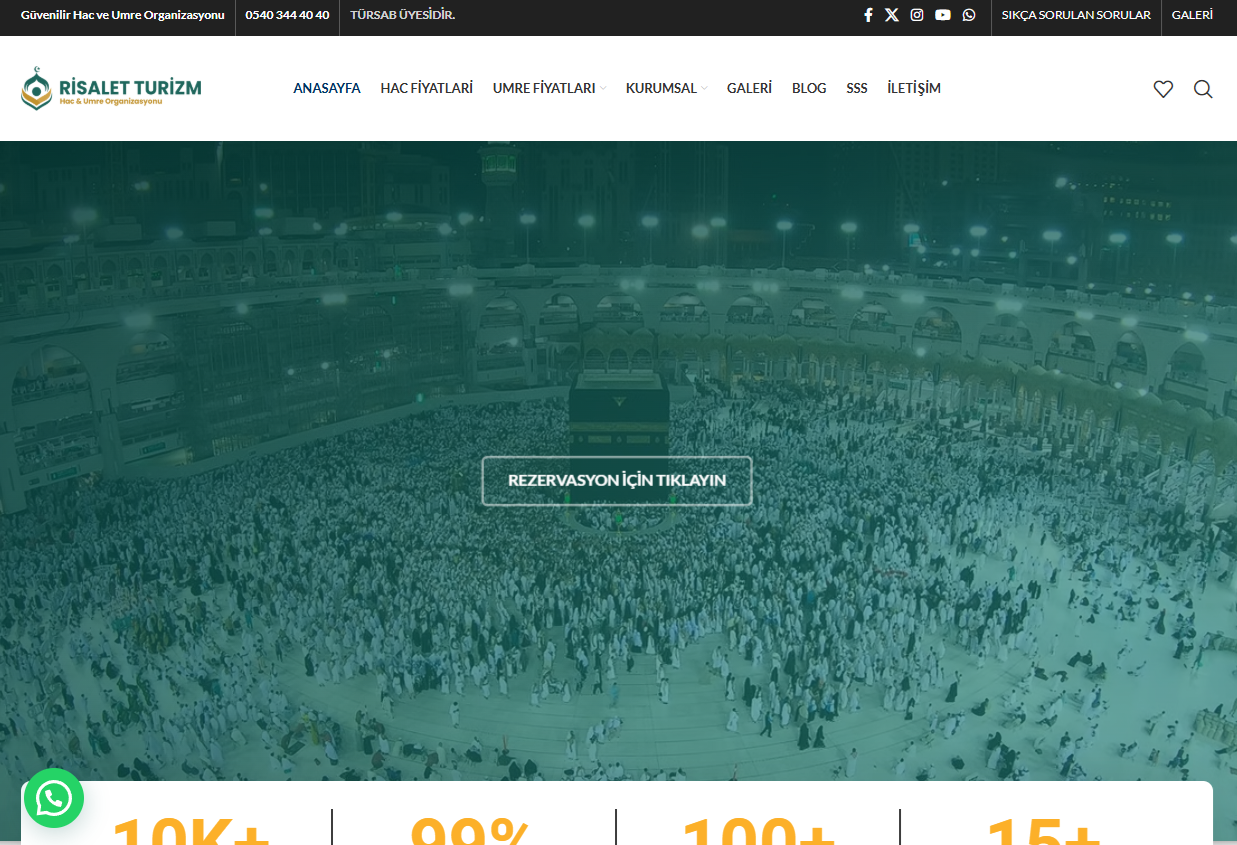The image size is (1237, 845).
Task: Go to the BLOG page
Action: (x=809, y=88)
